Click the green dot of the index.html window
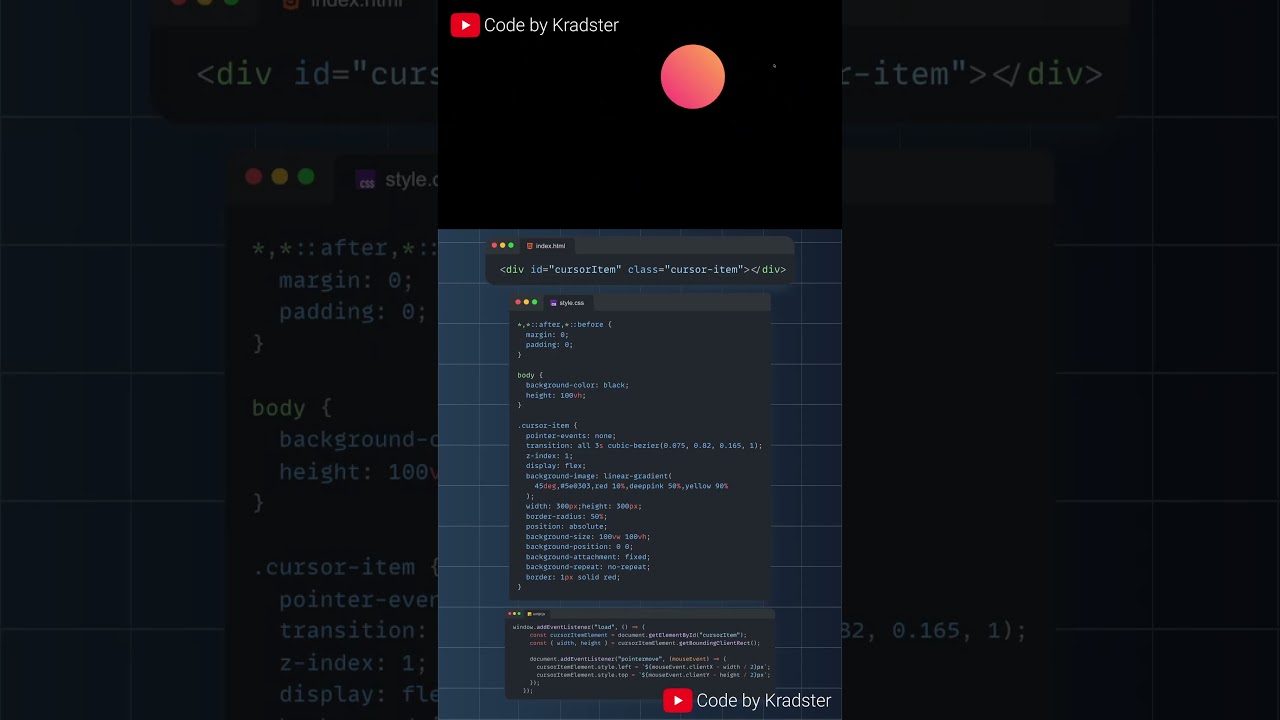This screenshot has width=1280, height=720. [511, 246]
